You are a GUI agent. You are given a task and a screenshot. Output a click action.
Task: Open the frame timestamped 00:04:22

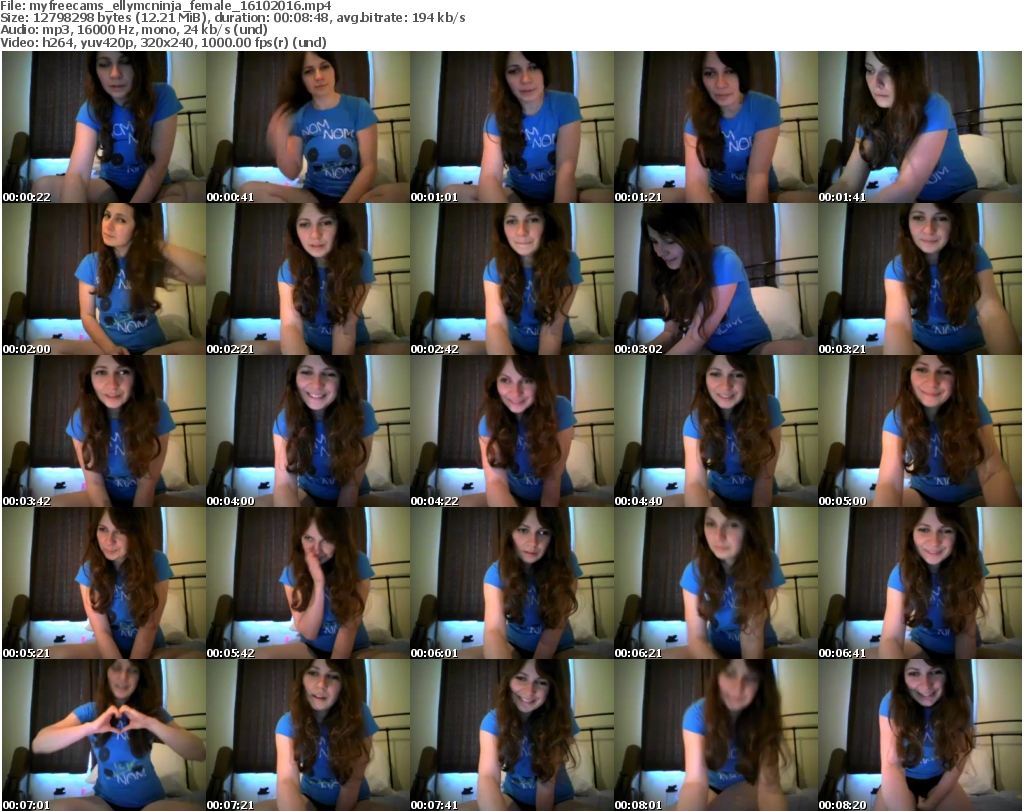click(x=511, y=431)
